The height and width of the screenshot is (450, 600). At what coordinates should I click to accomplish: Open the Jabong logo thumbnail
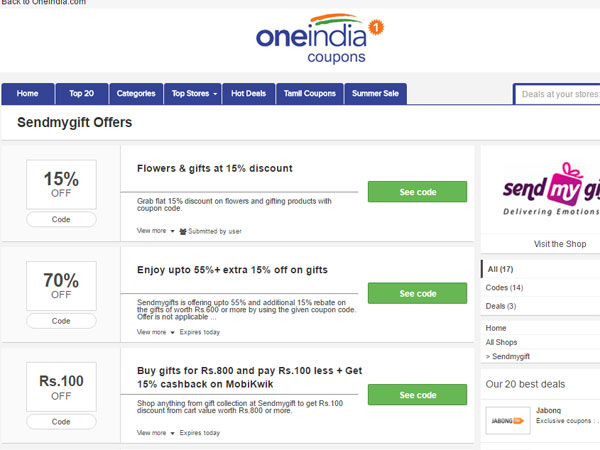(507, 421)
